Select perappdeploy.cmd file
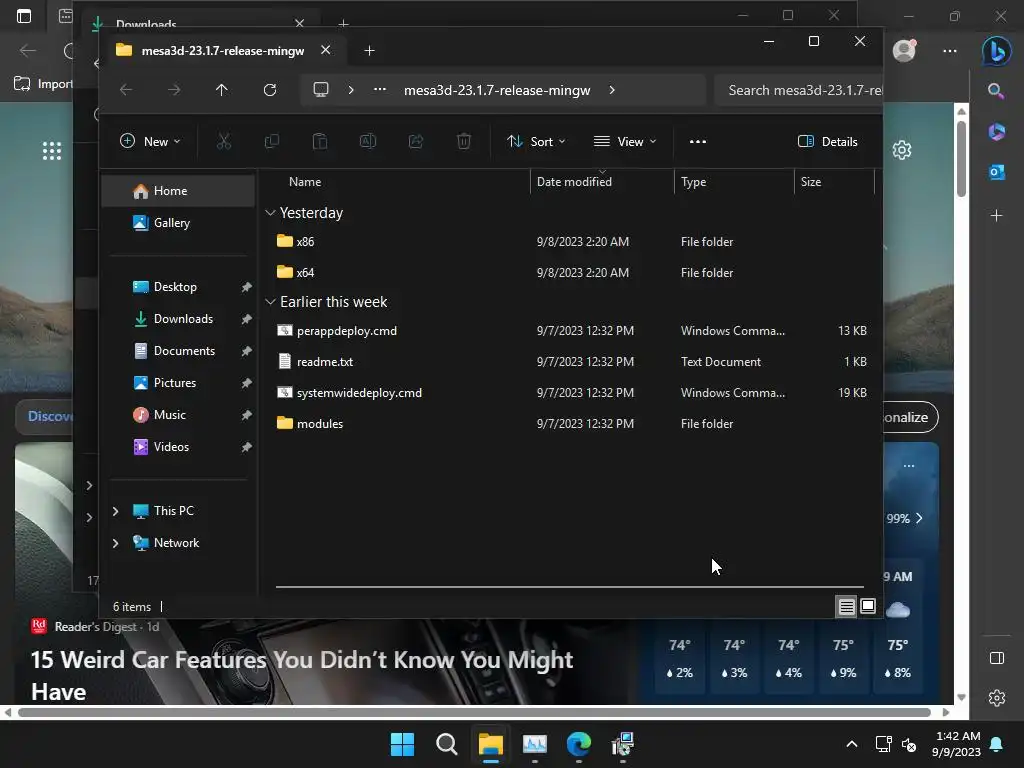This screenshot has height=768, width=1024. point(569,330)
